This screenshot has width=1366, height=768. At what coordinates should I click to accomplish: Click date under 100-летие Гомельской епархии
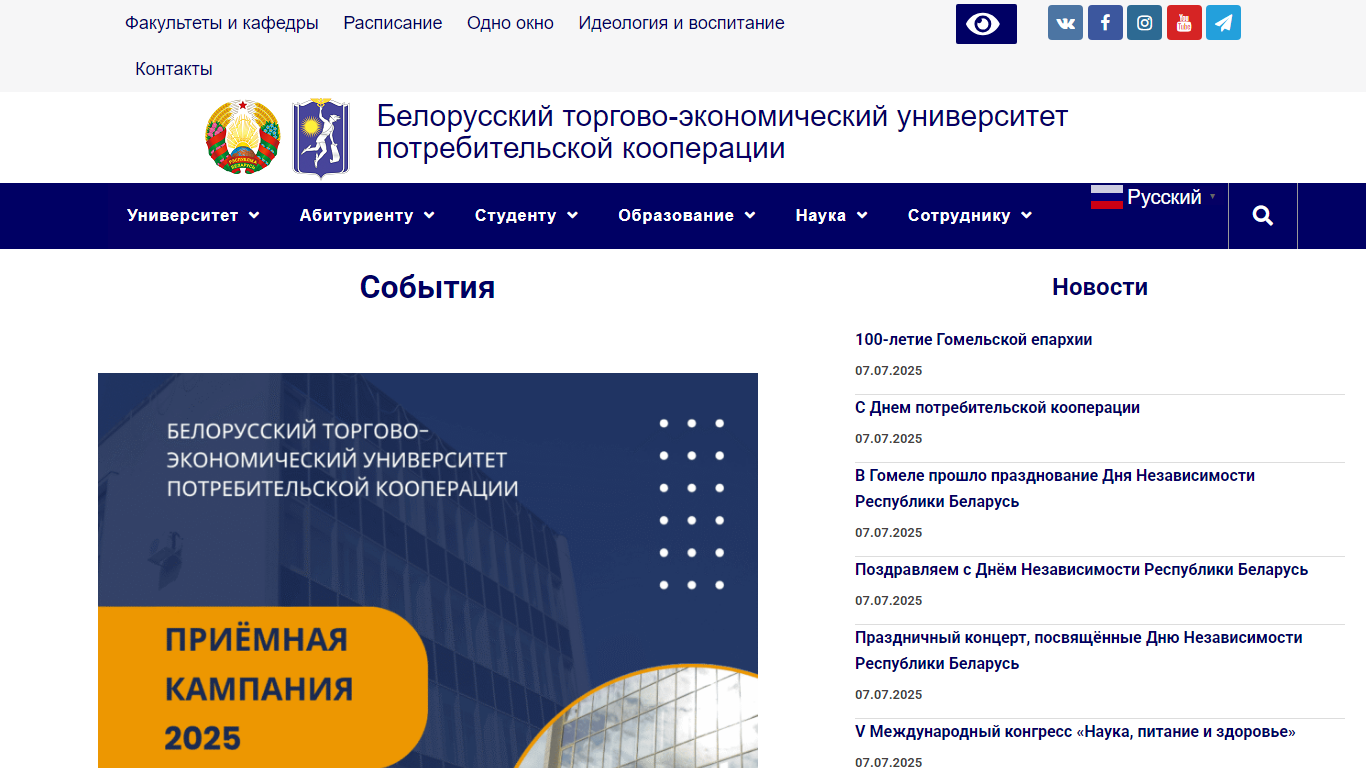[889, 371]
